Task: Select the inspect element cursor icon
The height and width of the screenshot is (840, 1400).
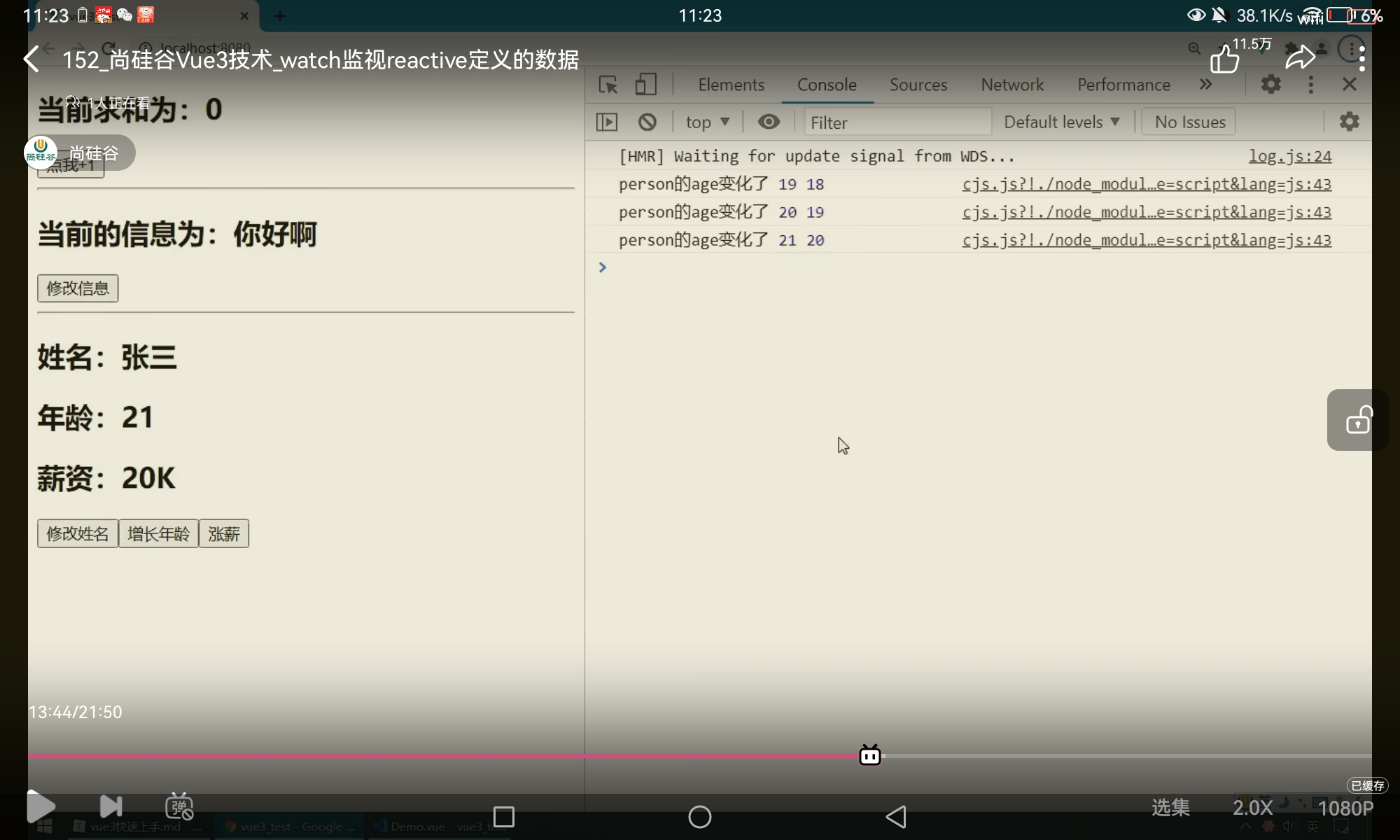Action: (608, 85)
